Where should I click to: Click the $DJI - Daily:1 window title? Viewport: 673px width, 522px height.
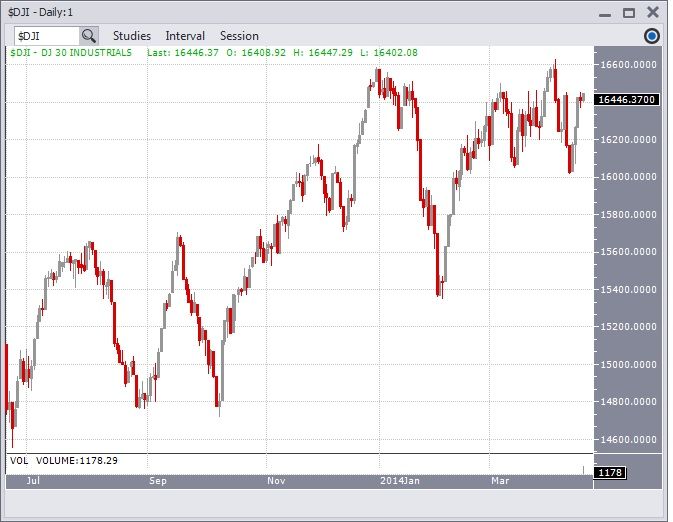[40, 12]
